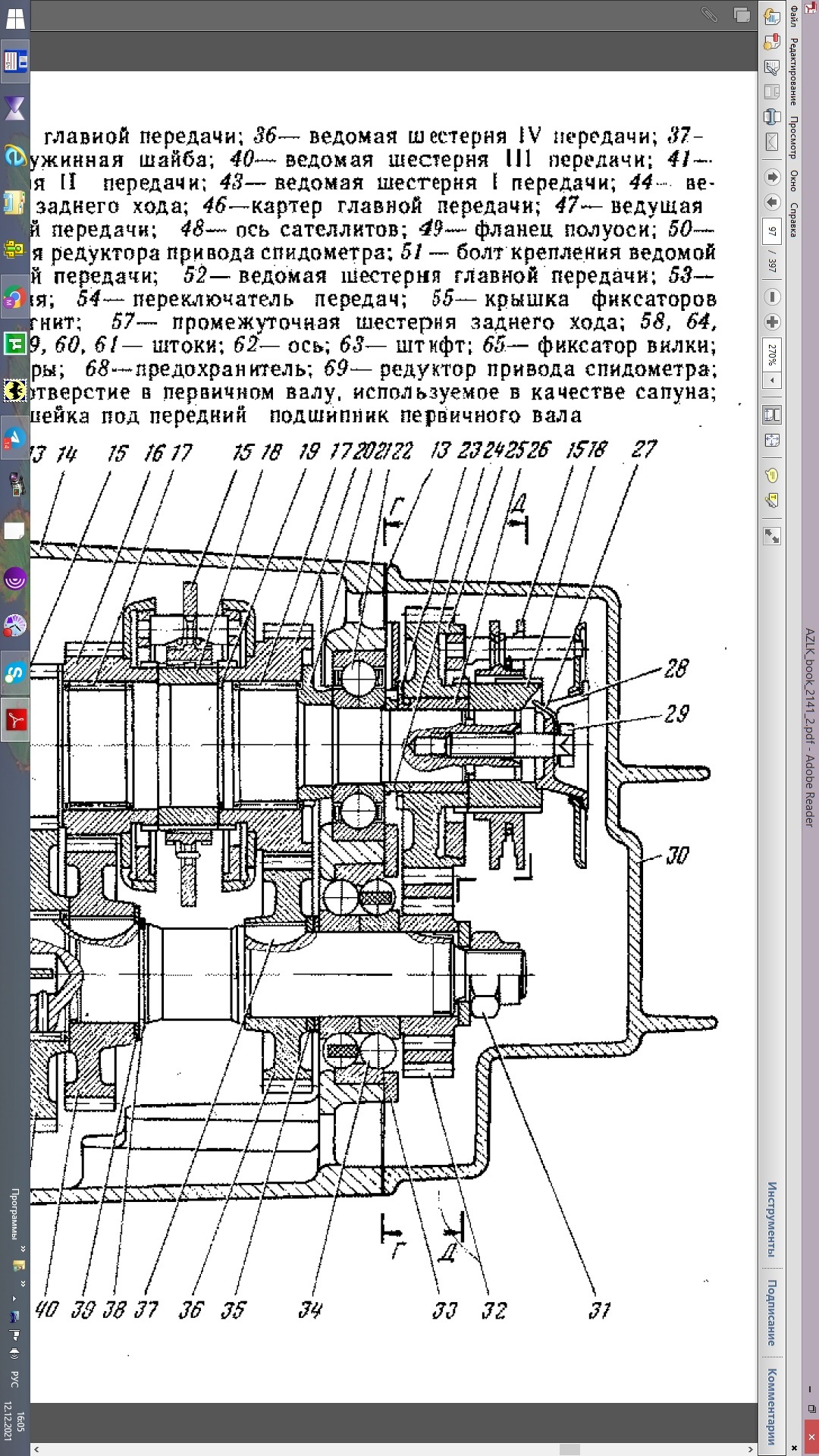Click the horizontal scrollbar thumb
This screenshot has width=819, height=1456.
(x=570, y=1449)
